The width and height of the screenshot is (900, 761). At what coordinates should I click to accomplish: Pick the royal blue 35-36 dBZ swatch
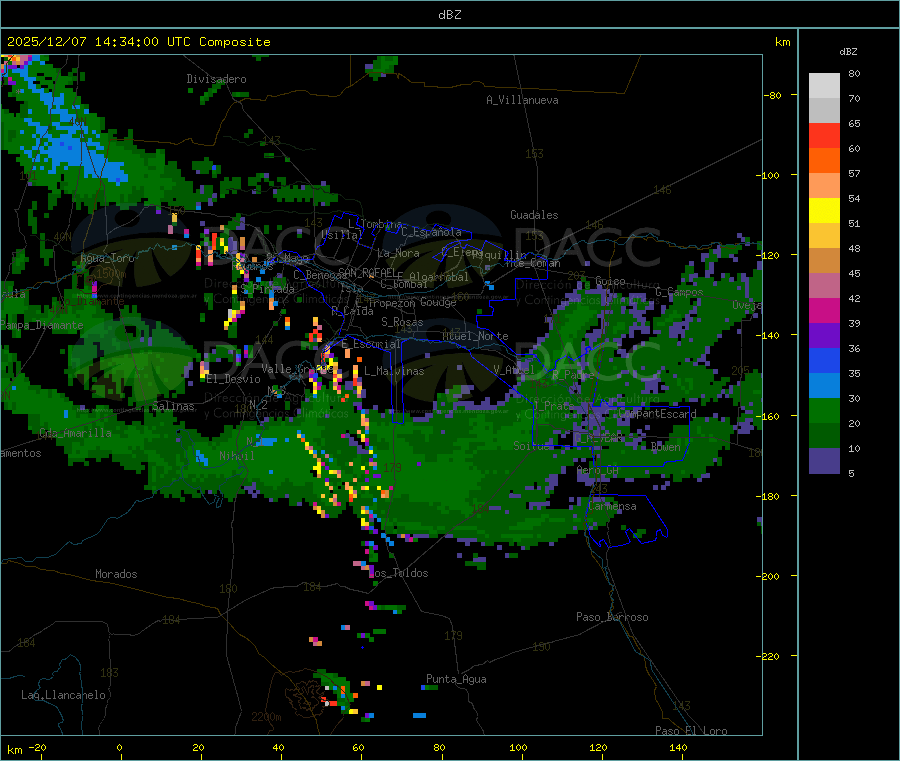(824, 361)
